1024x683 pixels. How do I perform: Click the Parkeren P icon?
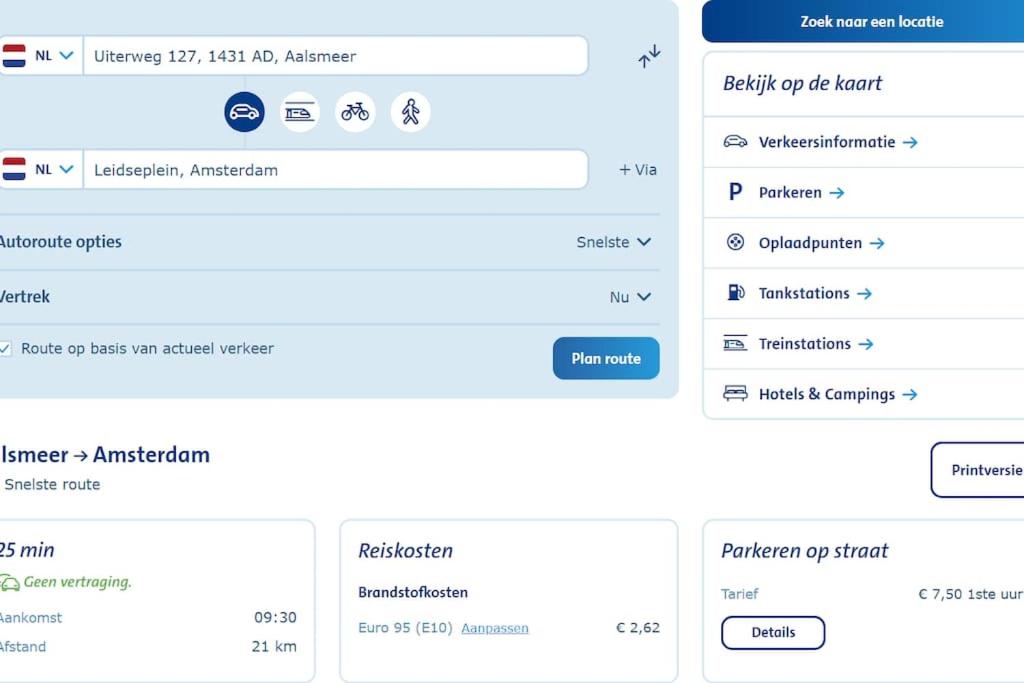coord(735,192)
